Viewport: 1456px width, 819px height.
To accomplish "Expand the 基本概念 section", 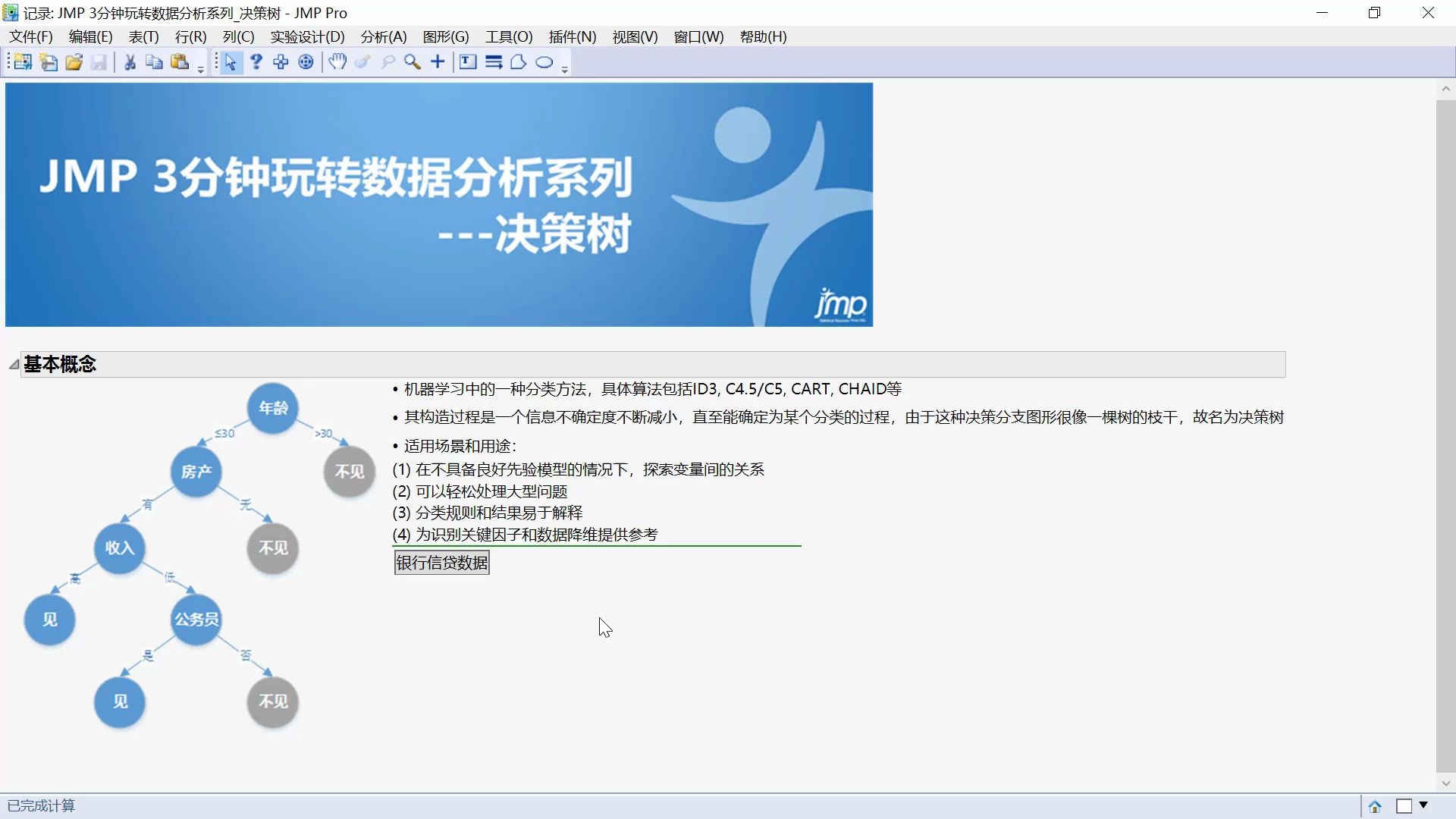I will 14,364.
